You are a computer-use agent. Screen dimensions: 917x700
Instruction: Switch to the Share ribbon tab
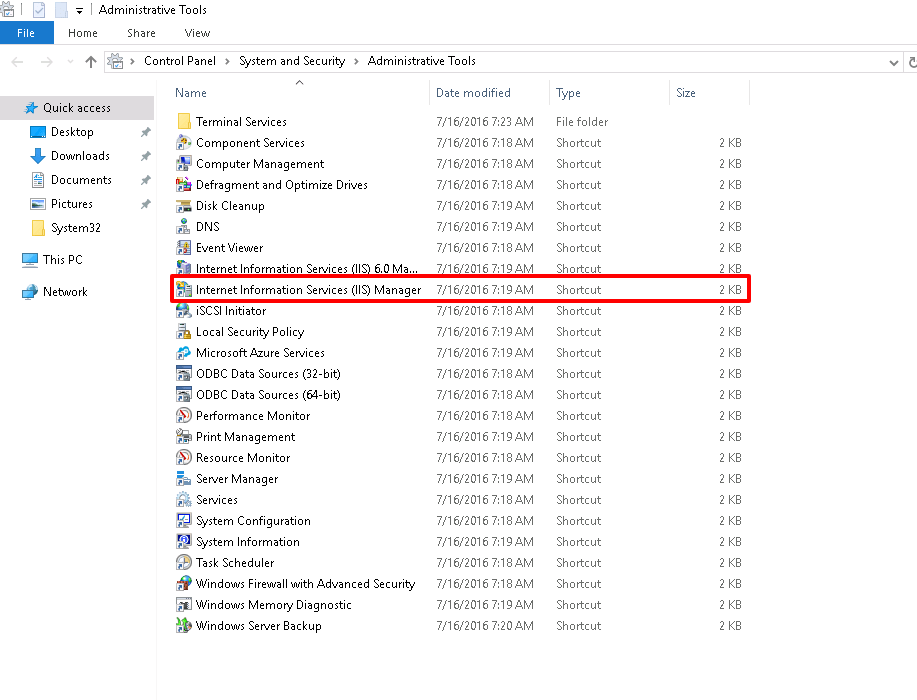142,33
